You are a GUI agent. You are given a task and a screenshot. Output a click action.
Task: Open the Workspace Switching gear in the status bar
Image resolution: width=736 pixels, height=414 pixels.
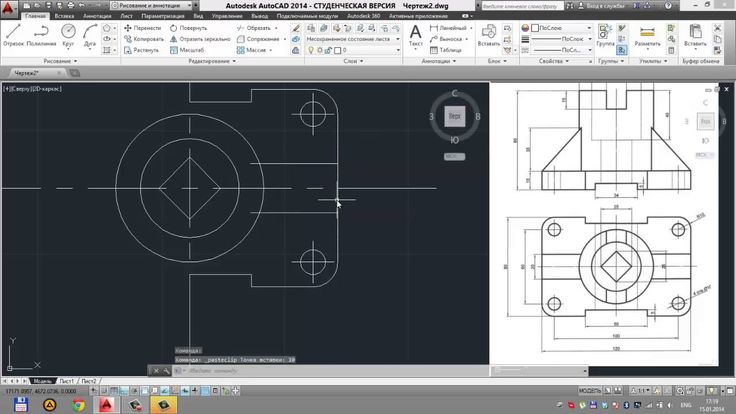tap(680, 391)
